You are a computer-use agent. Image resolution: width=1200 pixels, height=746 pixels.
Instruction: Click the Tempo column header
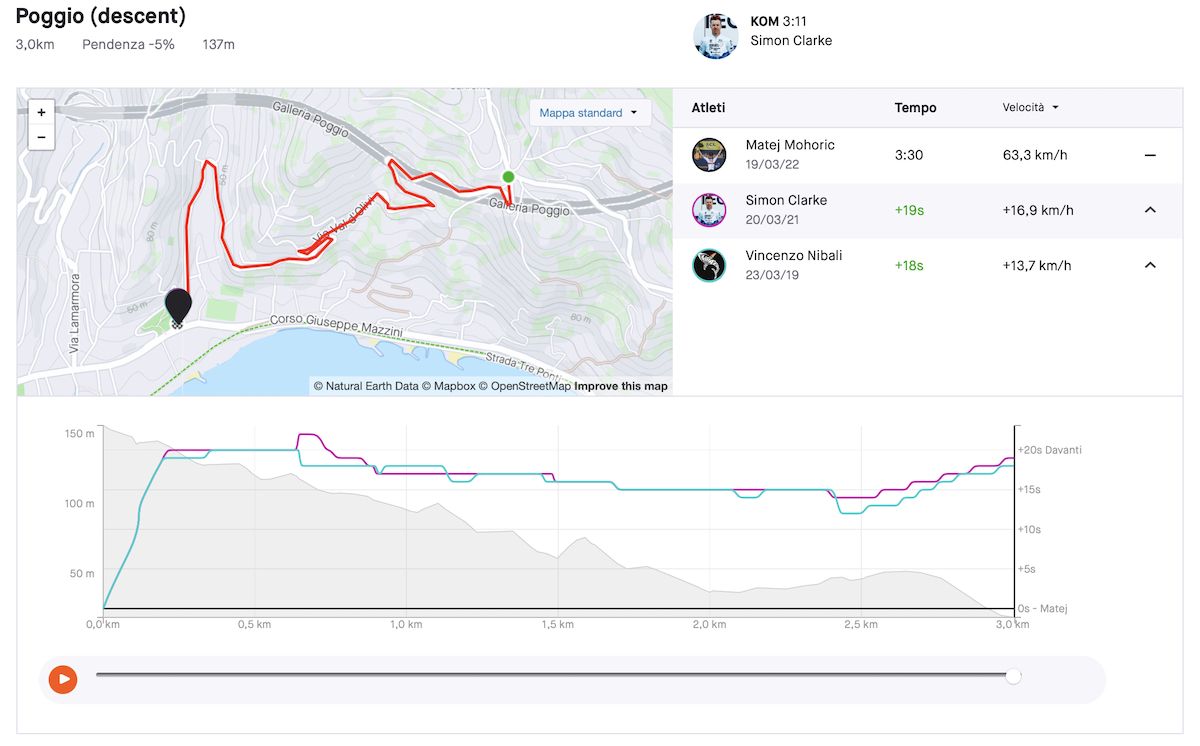coord(916,107)
